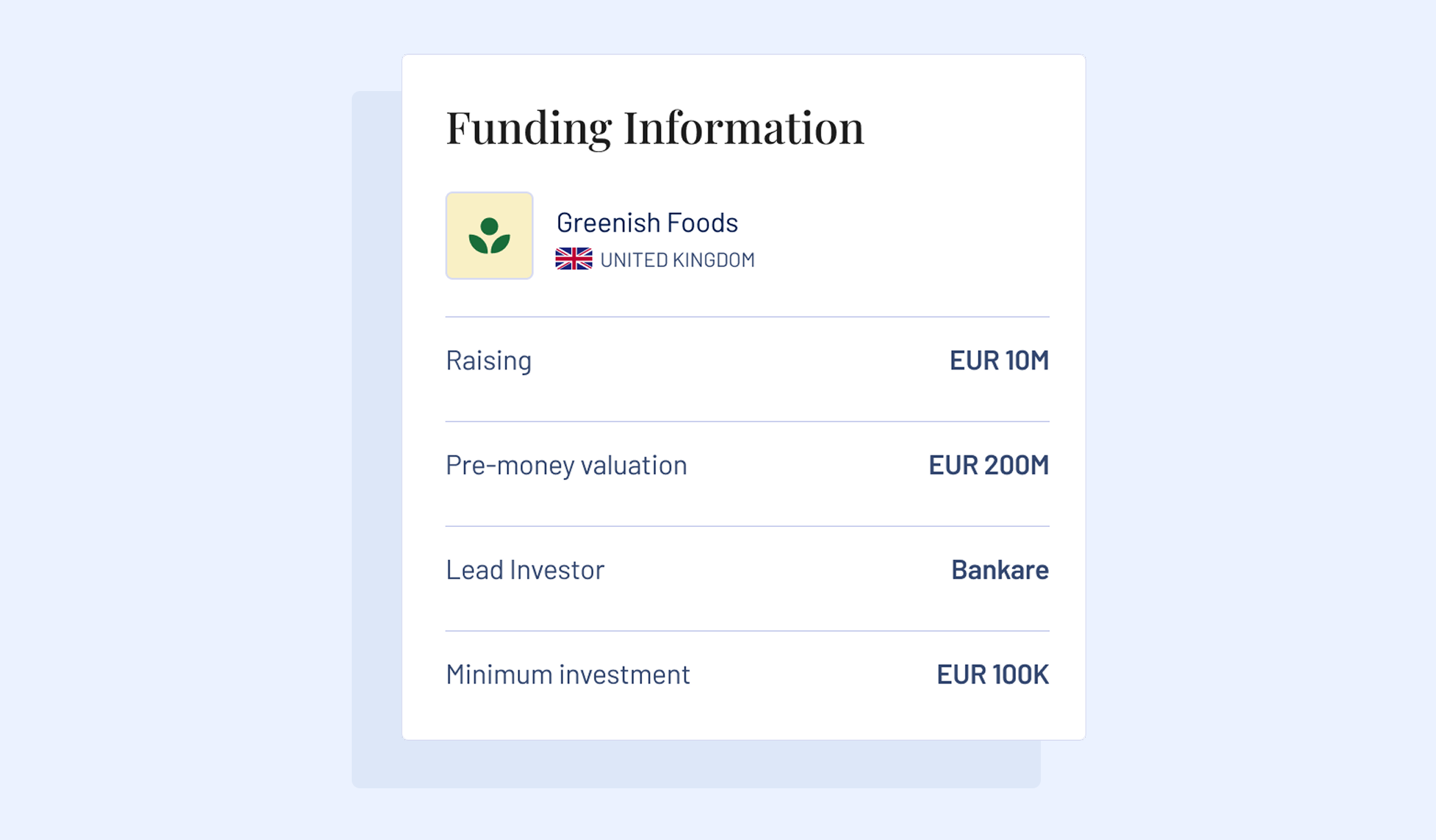Image resolution: width=1436 pixels, height=840 pixels.
Task: Select the Lead Investor label
Action: 525,570
